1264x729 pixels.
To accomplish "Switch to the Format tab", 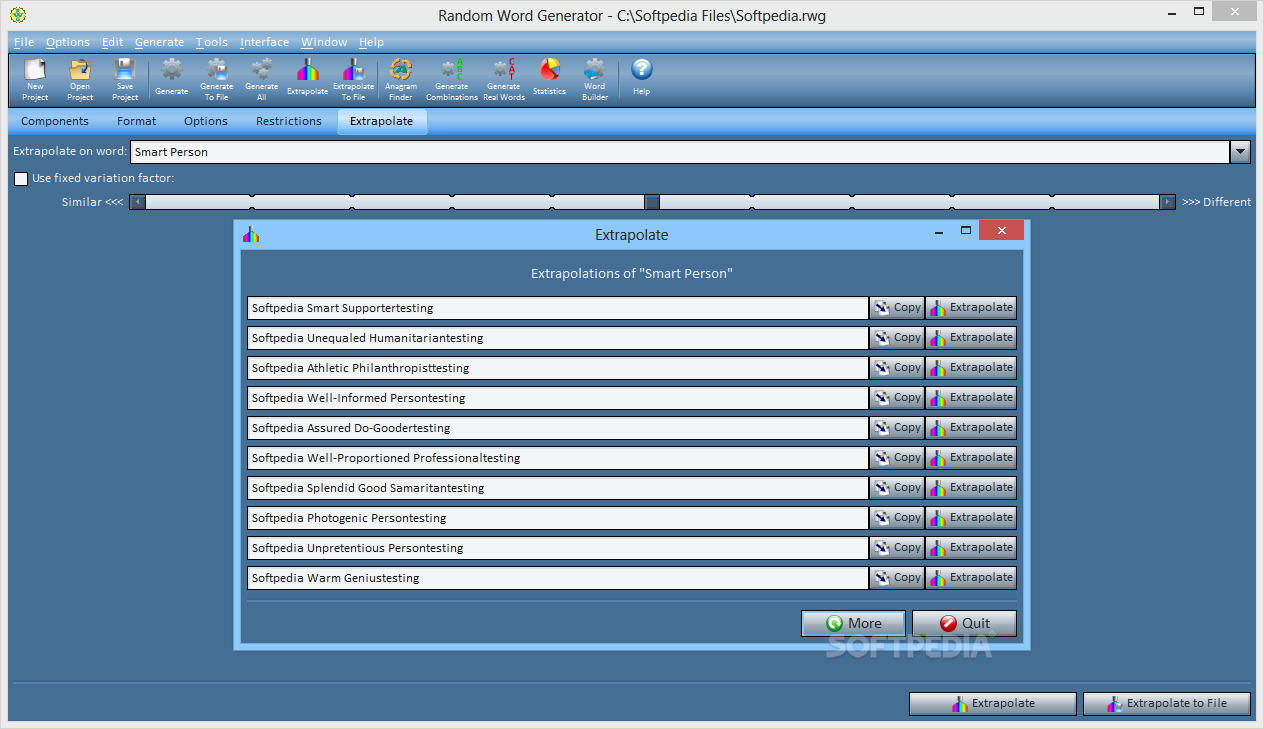I will (x=137, y=122).
